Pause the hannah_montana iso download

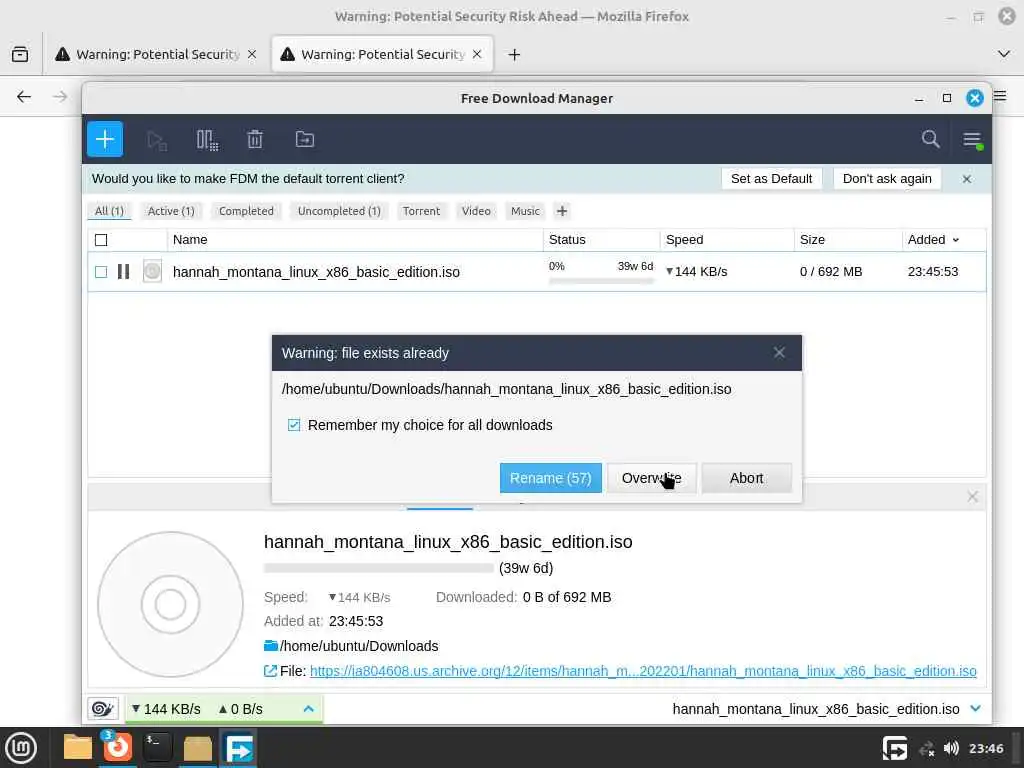123,272
